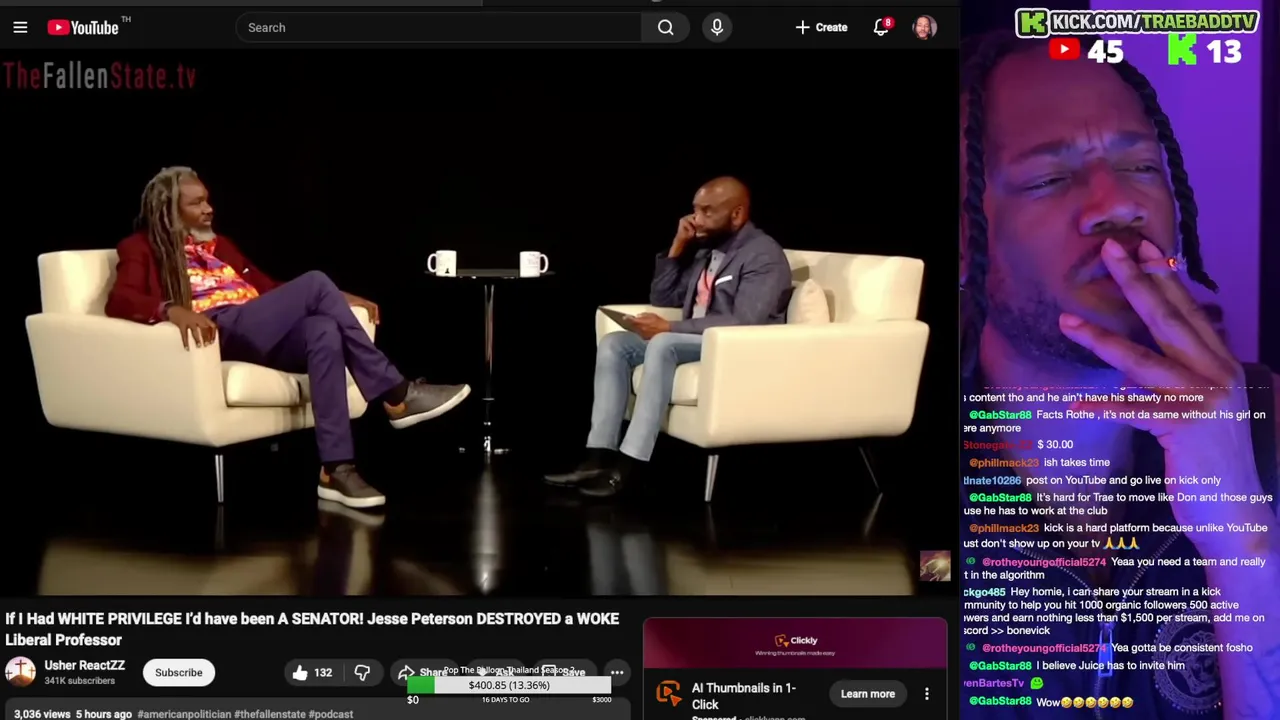1280x720 pixels.
Task: Open the Usher ReactZZ channel name link
Action: [84, 665]
